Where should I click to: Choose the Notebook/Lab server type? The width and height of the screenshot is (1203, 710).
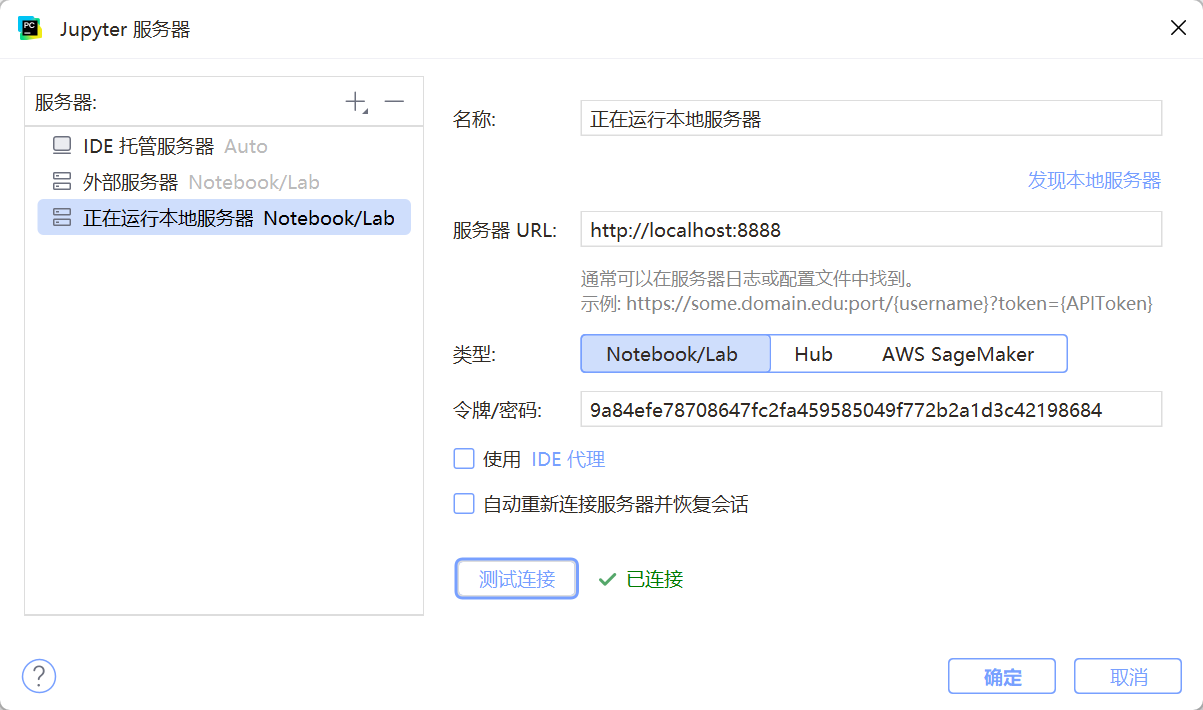(676, 354)
